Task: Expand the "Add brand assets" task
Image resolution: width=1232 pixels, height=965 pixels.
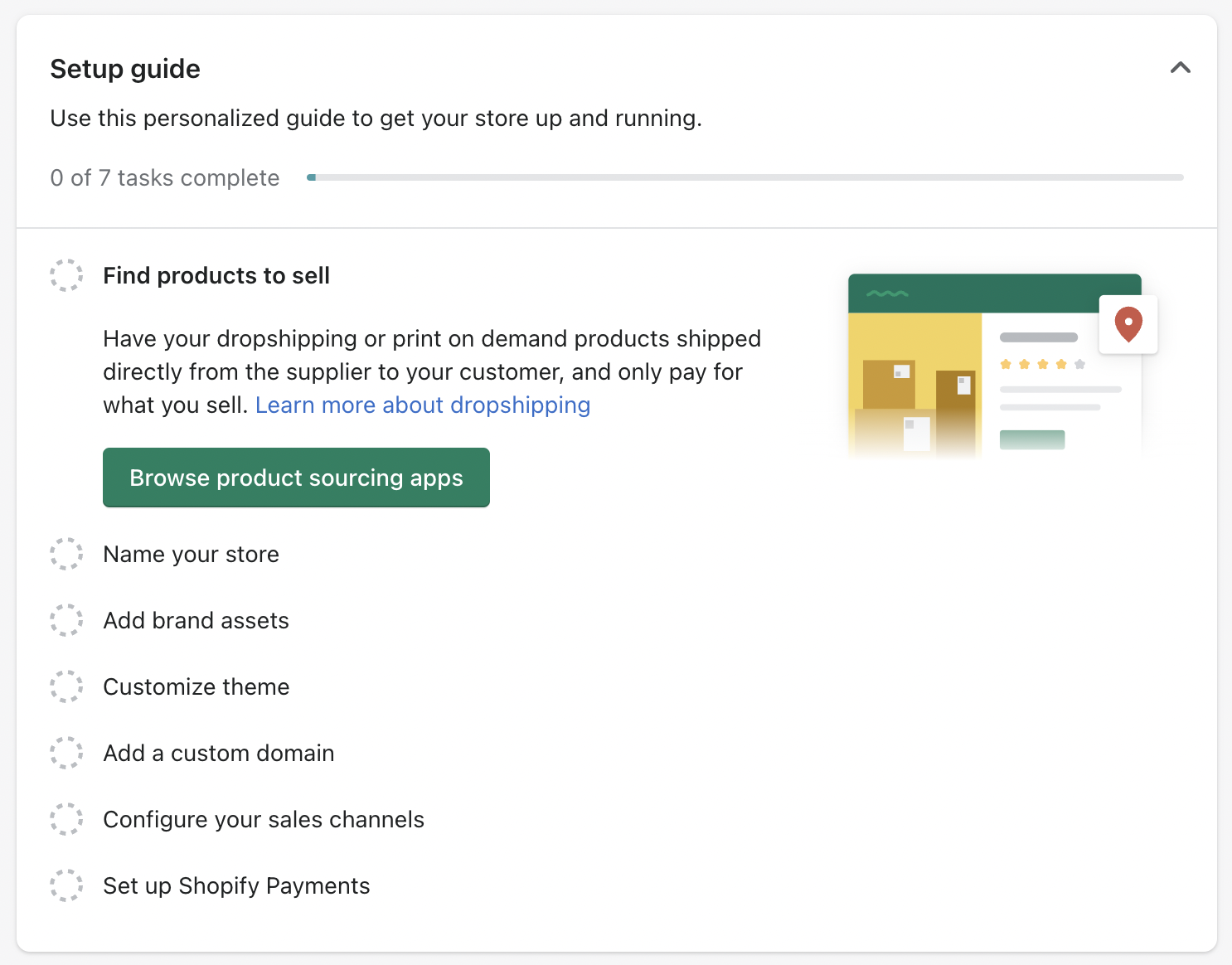Action: 196,620
